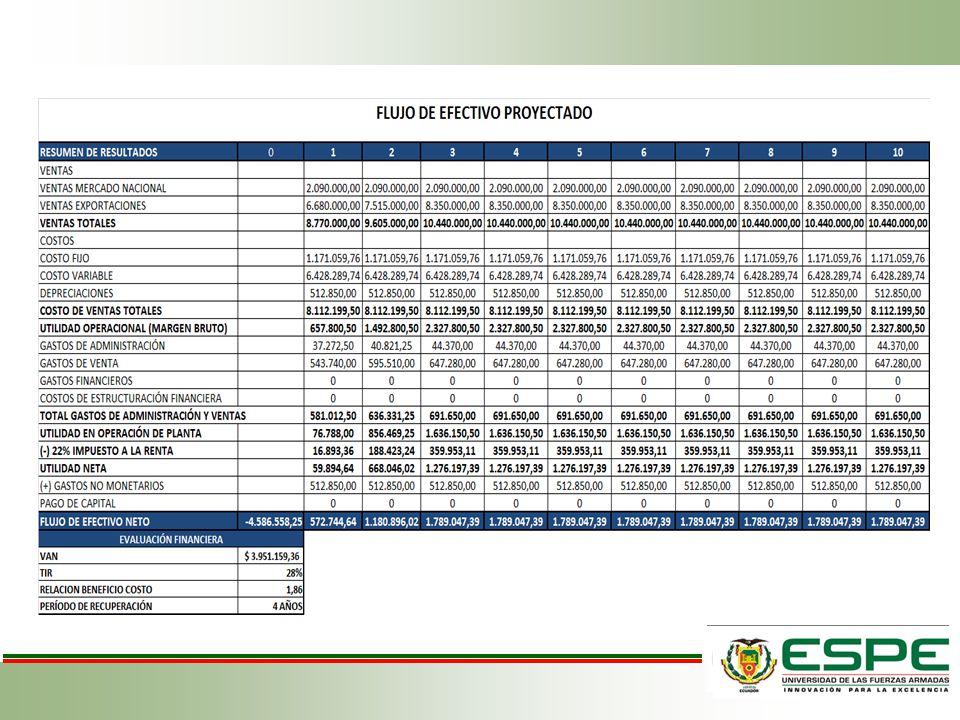Click the 636.331,25 total expenses value

pyautogui.click(x=391, y=416)
